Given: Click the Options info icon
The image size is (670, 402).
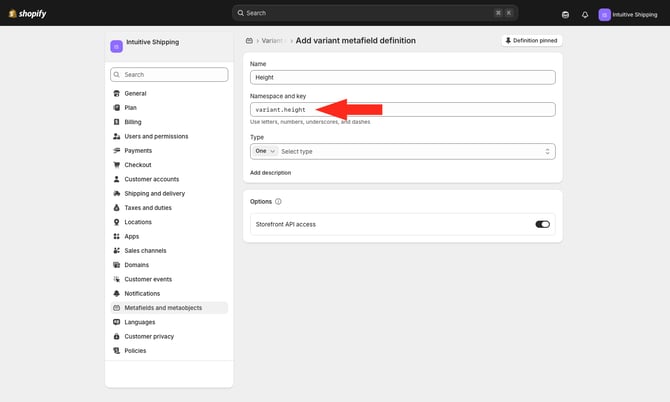Looking at the screenshot, I should tap(278, 202).
